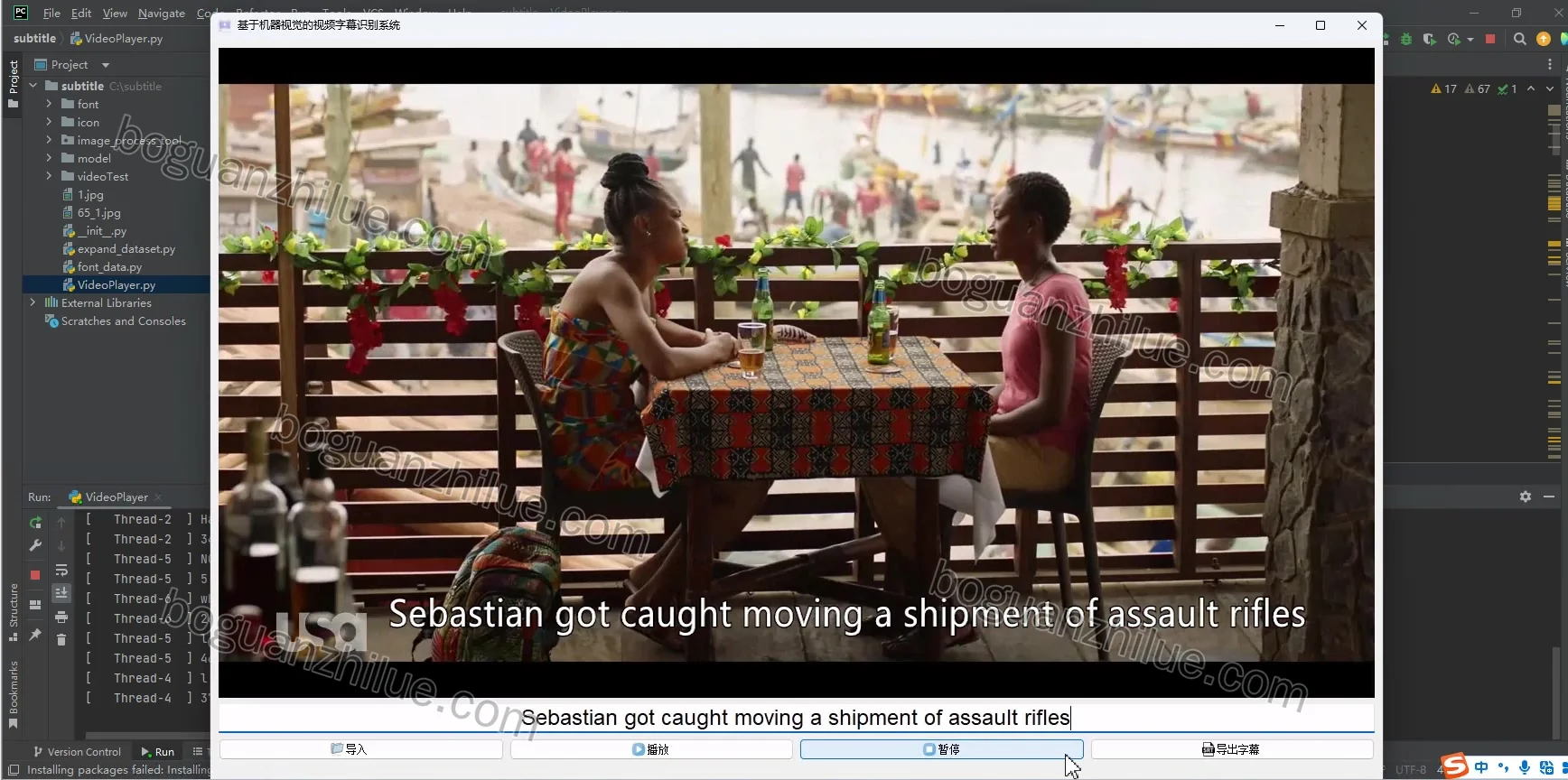This screenshot has width=1568, height=780.
Task: Hide the Run panel with minus icon
Action: (x=1549, y=497)
